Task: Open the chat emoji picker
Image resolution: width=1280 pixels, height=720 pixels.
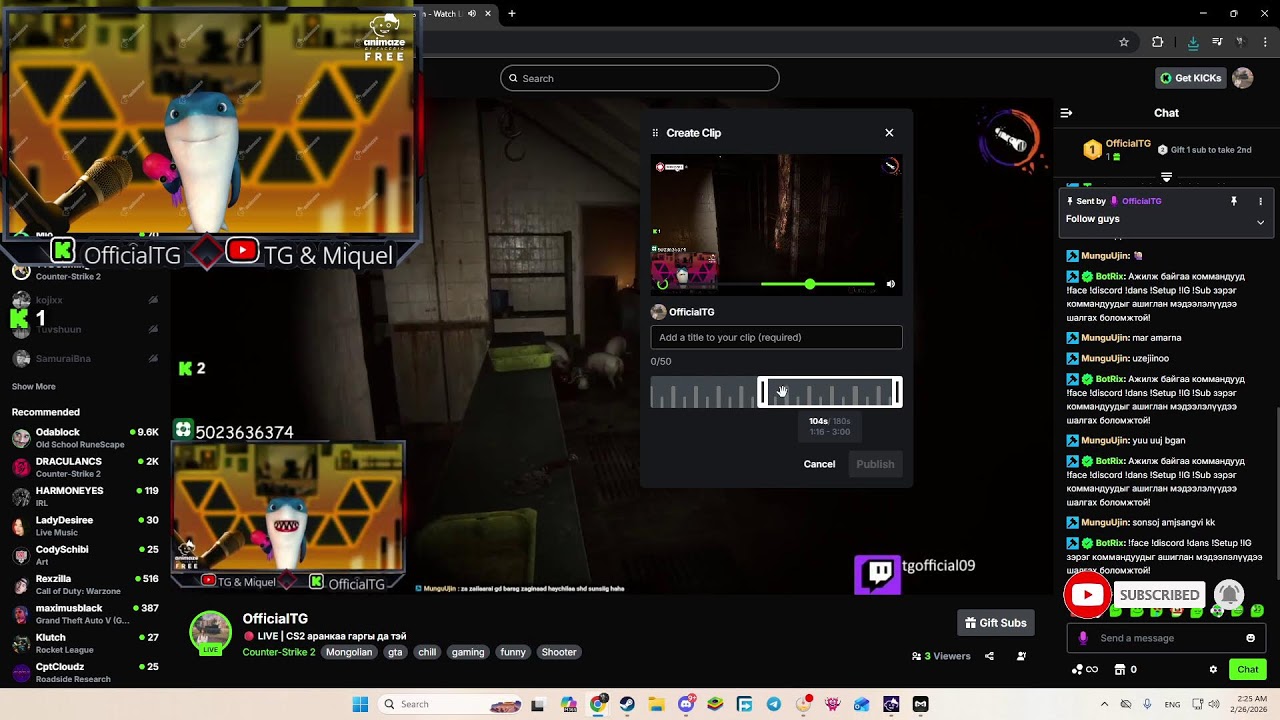Action: (x=1250, y=638)
